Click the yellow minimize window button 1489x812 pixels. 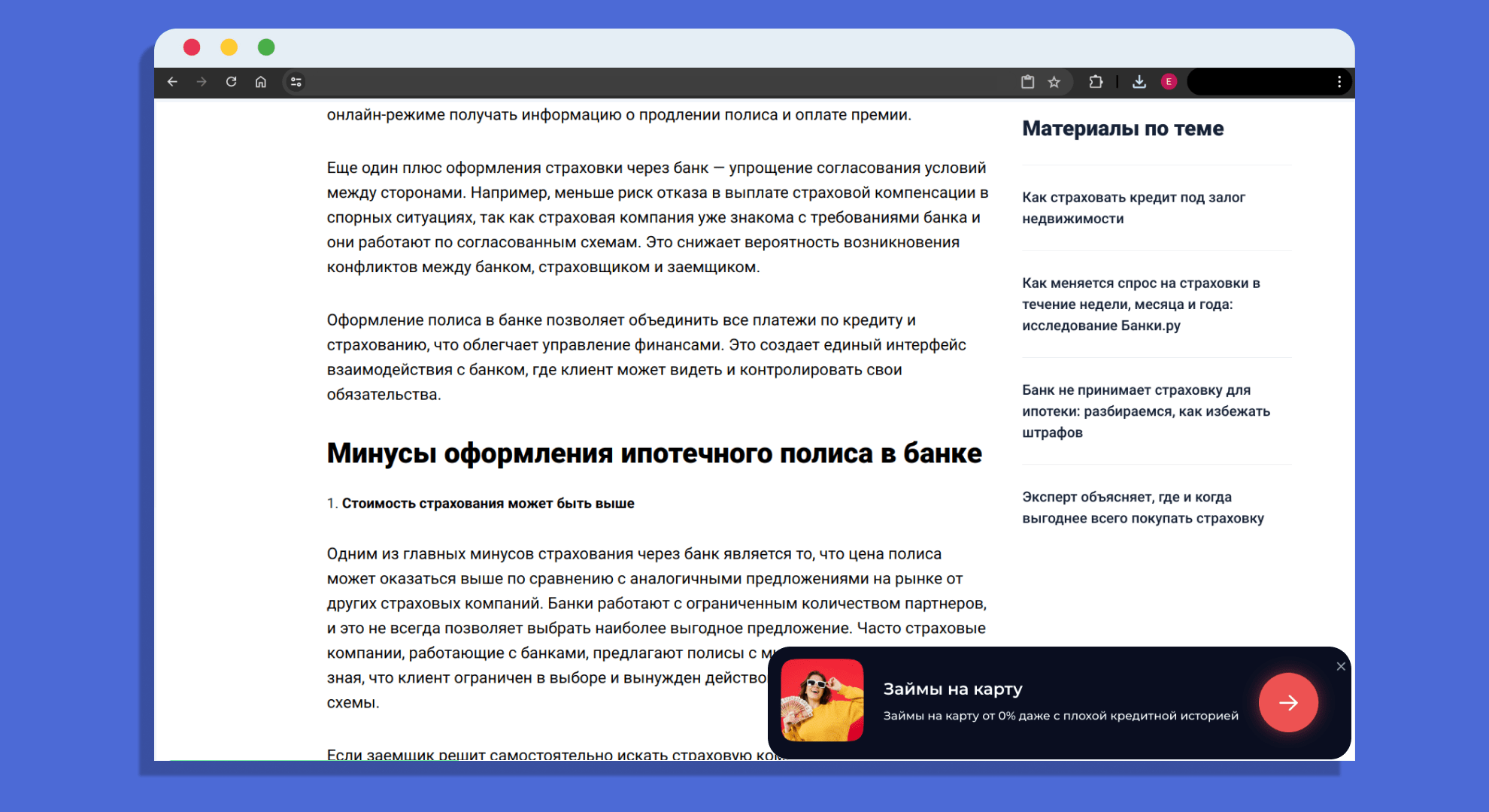(229, 47)
